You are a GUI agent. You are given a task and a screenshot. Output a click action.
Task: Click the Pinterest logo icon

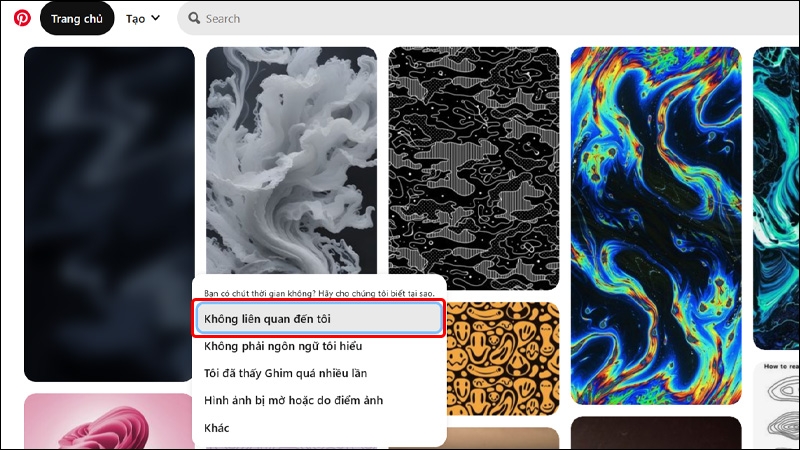click(22, 18)
